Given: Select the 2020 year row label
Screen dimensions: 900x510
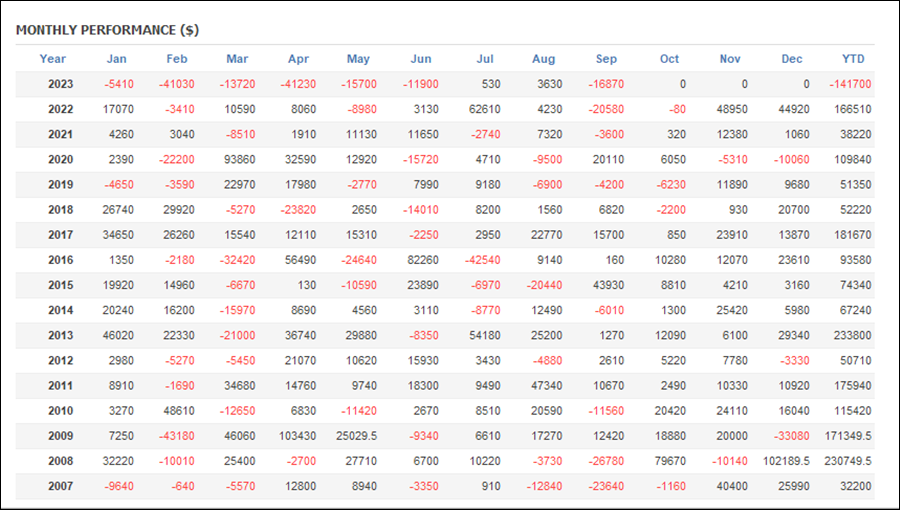Looking at the screenshot, I should (x=60, y=159).
